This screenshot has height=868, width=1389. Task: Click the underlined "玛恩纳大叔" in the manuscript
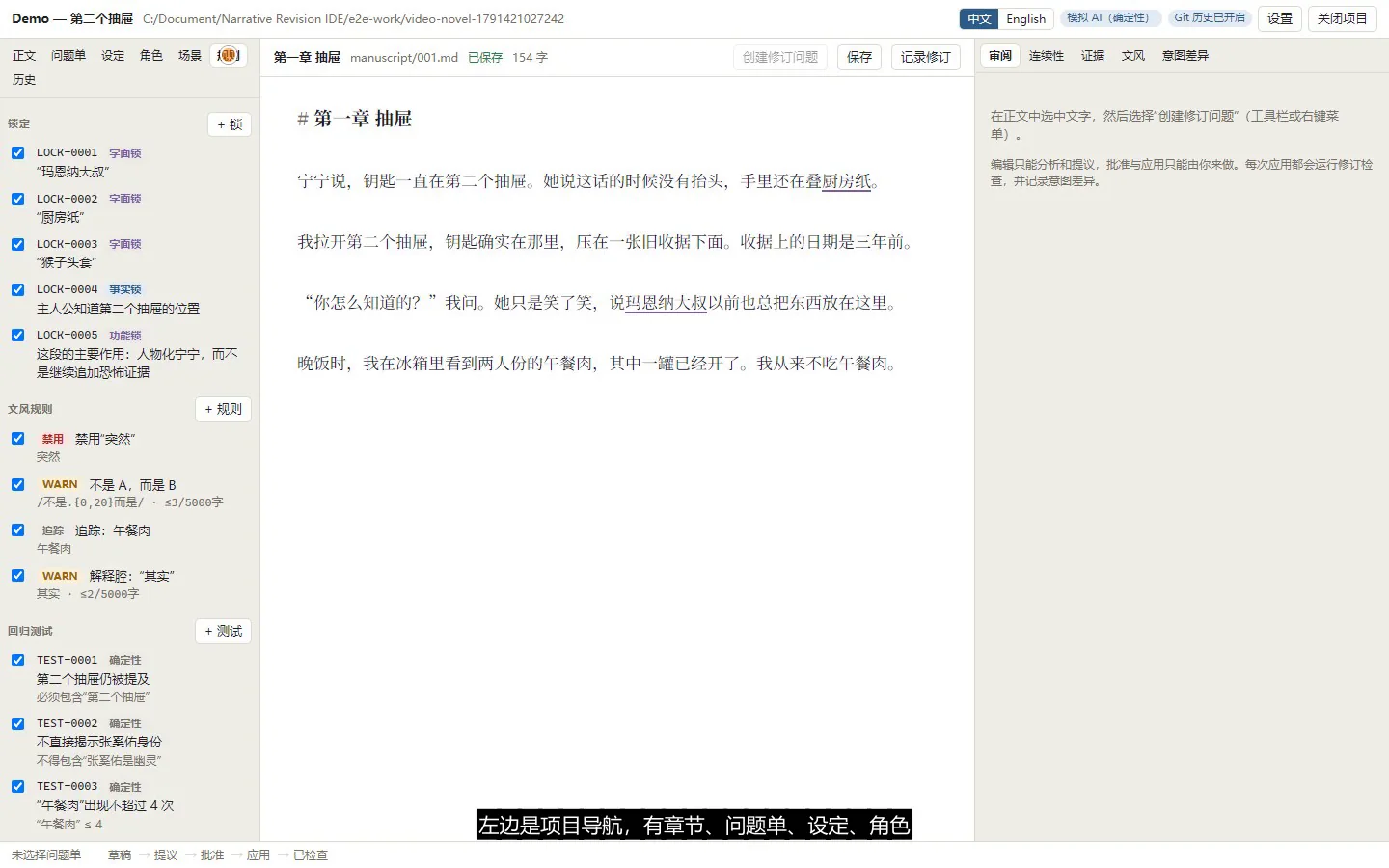(x=667, y=303)
